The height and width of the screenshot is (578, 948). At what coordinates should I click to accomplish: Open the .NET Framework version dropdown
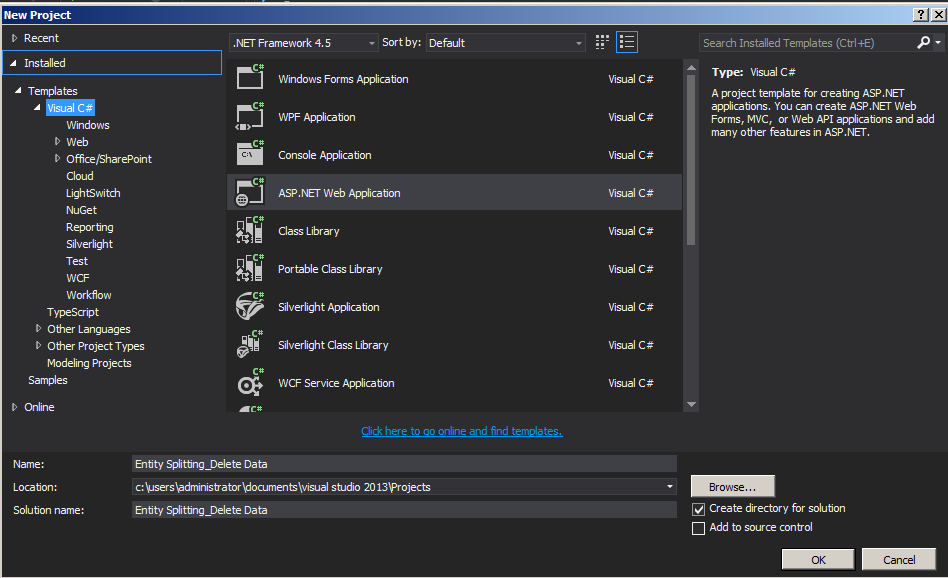[x=304, y=43]
